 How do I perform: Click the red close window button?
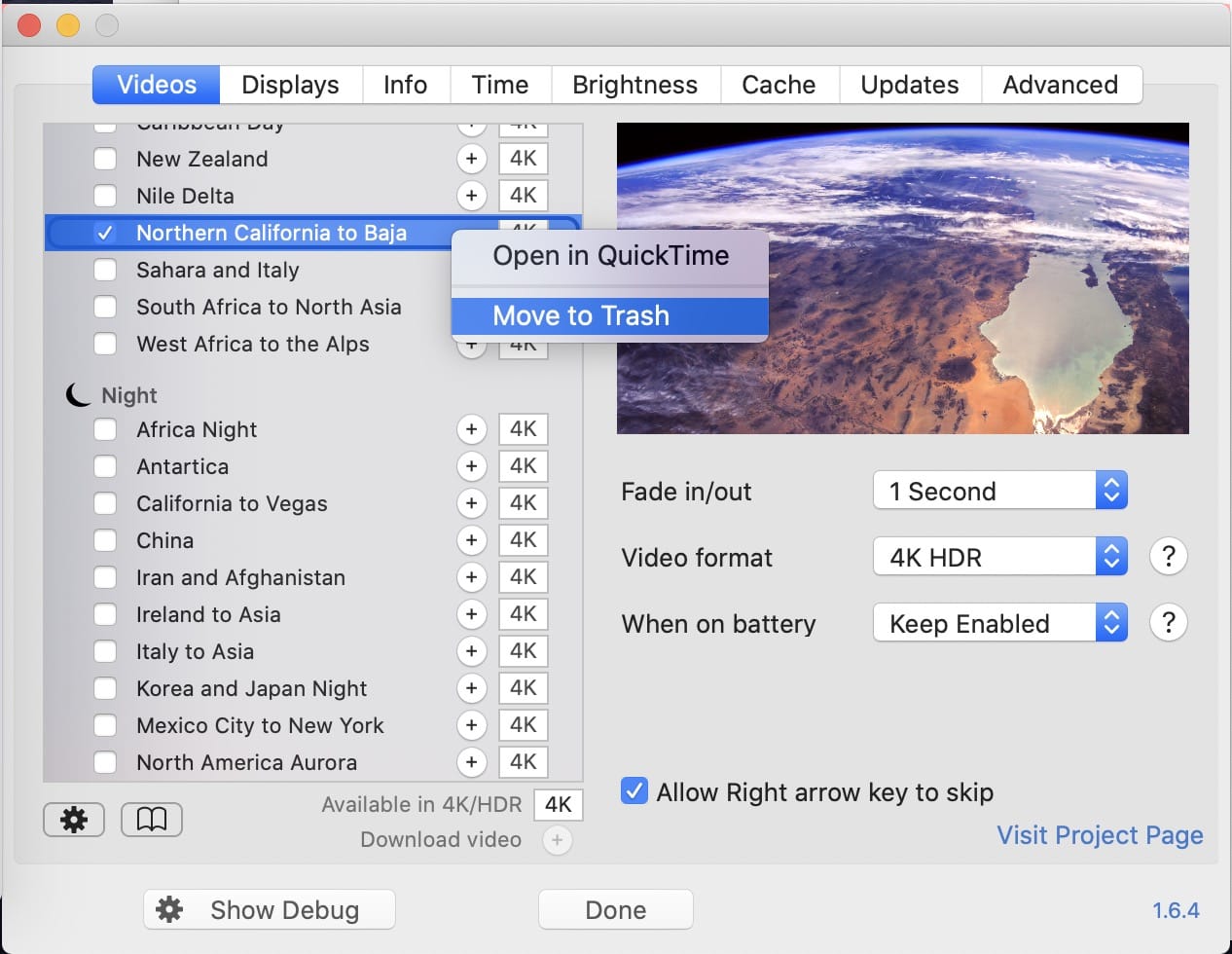tap(29, 25)
